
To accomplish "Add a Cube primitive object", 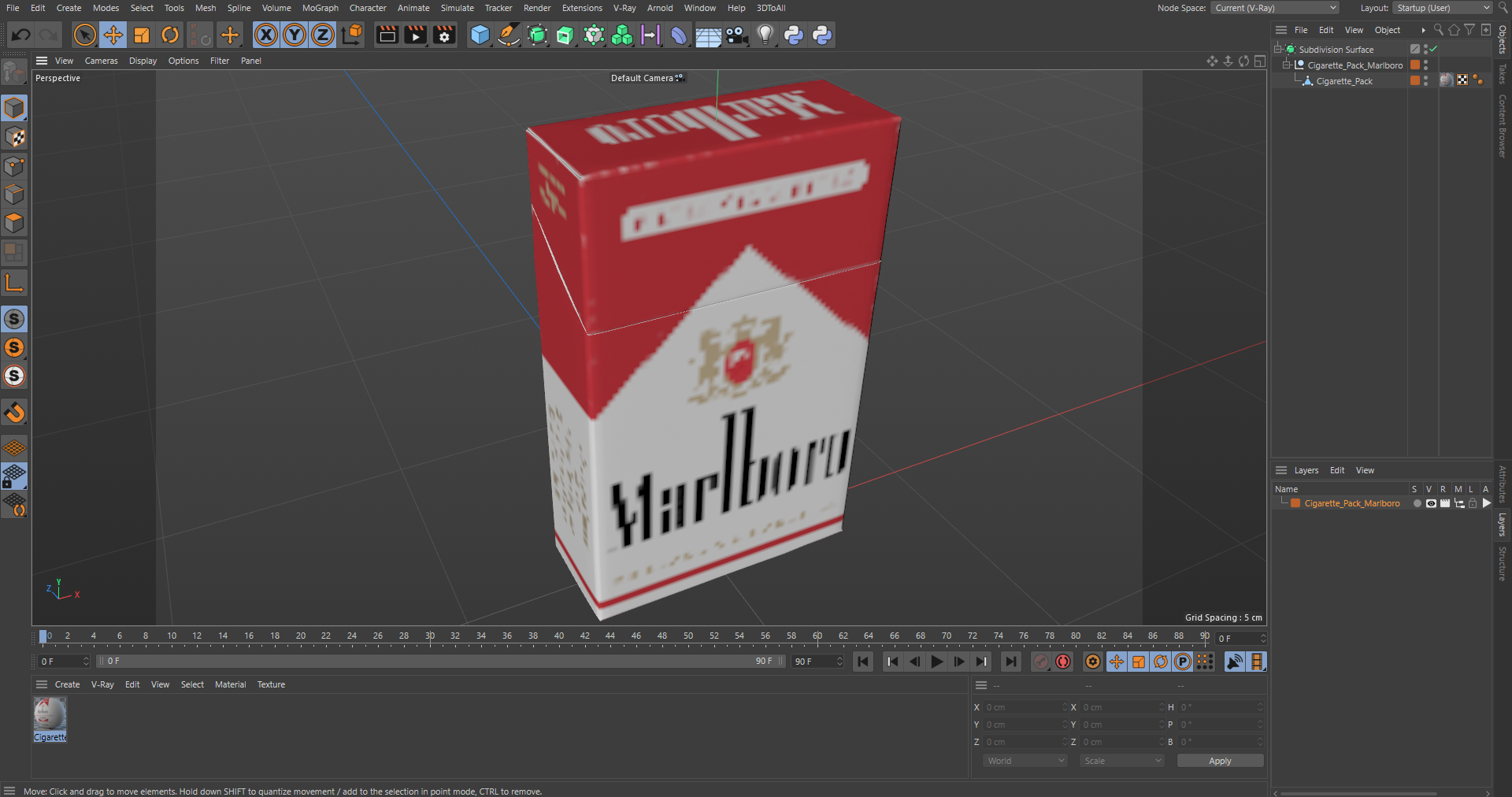I will 480,35.
